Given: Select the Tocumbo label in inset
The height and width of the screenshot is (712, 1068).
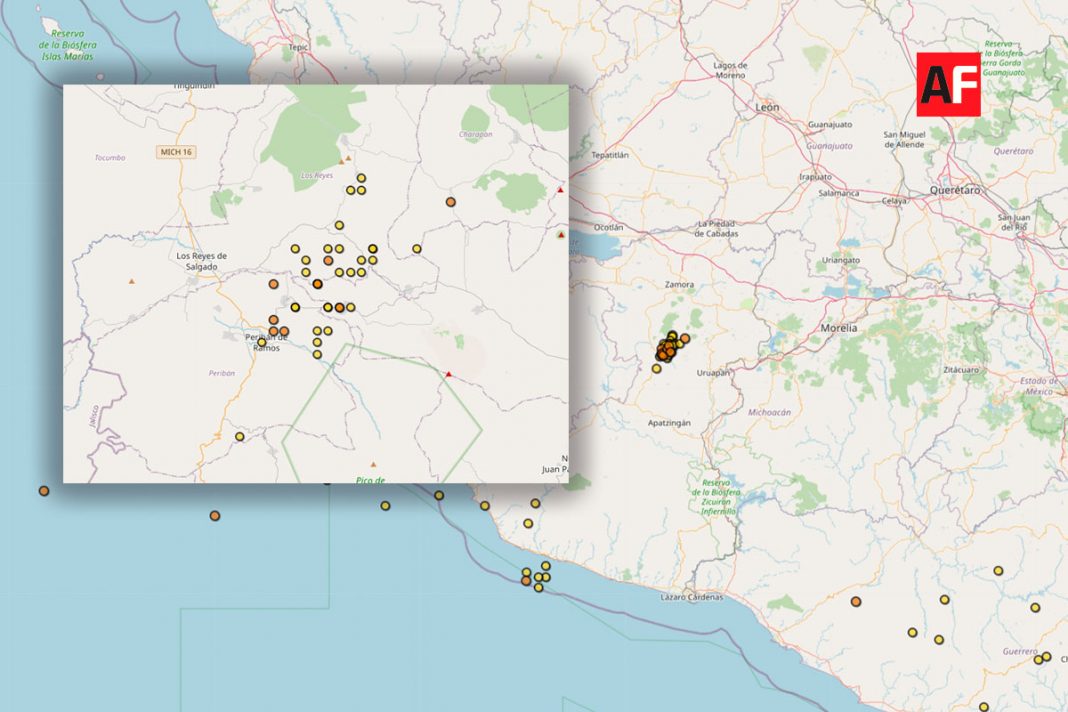Looking at the screenshot, I should point(110,157).
